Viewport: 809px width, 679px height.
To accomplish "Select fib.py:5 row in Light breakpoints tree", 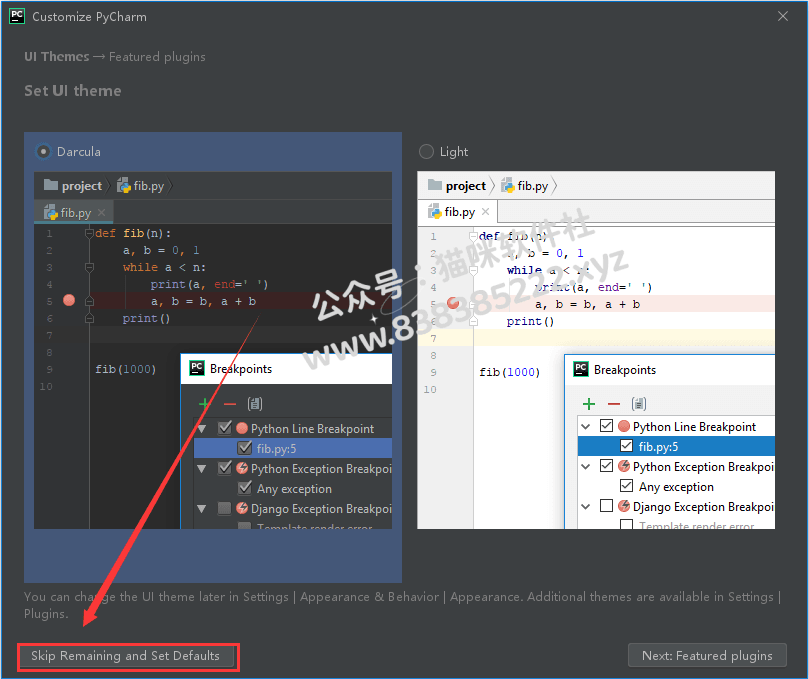I will [x=676, y=446].
